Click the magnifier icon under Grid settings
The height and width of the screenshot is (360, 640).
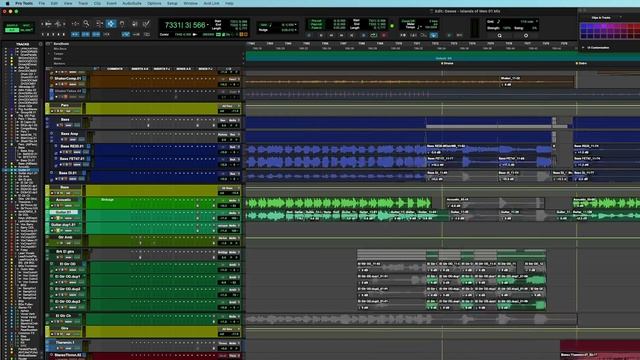[x=500, y=36]
